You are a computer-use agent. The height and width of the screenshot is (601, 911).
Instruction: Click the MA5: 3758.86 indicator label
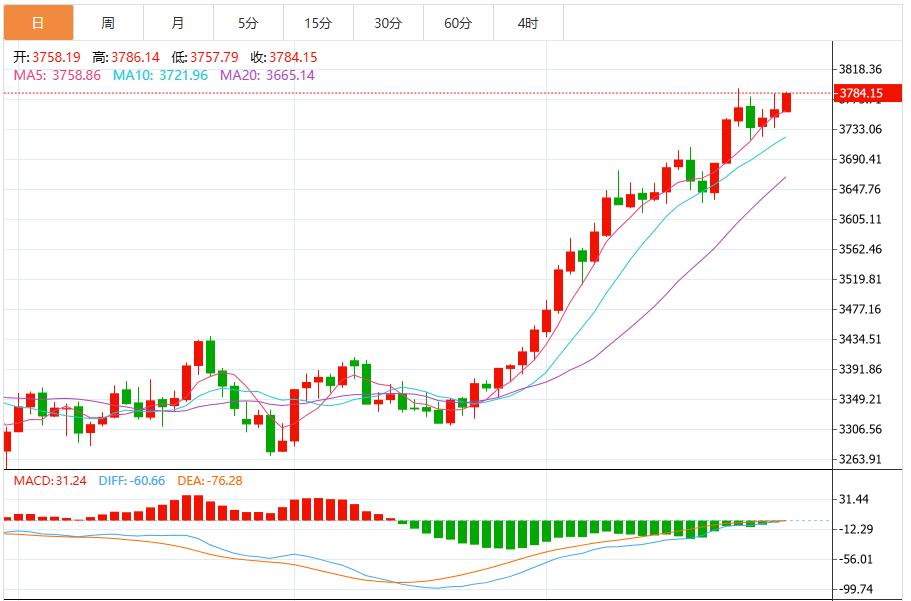pos(57,75)
